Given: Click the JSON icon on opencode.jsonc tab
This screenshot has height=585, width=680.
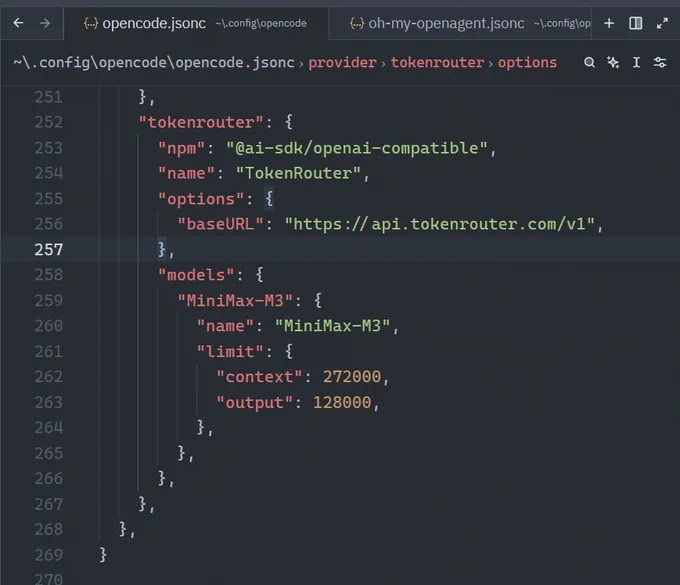Looking at the screenshot, I should tap(91, 23).
